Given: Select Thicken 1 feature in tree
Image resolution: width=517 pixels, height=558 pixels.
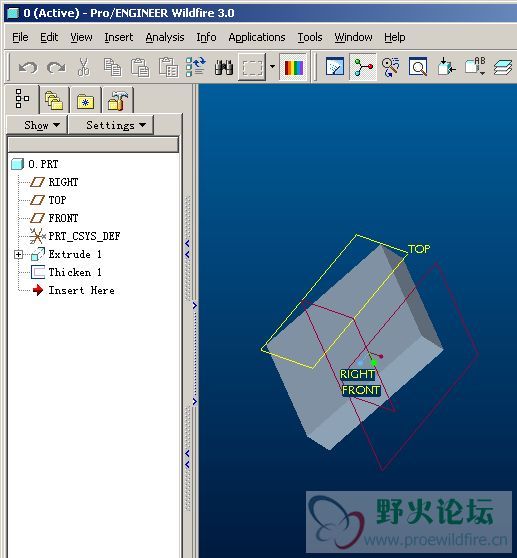Looking at the screenshot, I should (75, 272).
